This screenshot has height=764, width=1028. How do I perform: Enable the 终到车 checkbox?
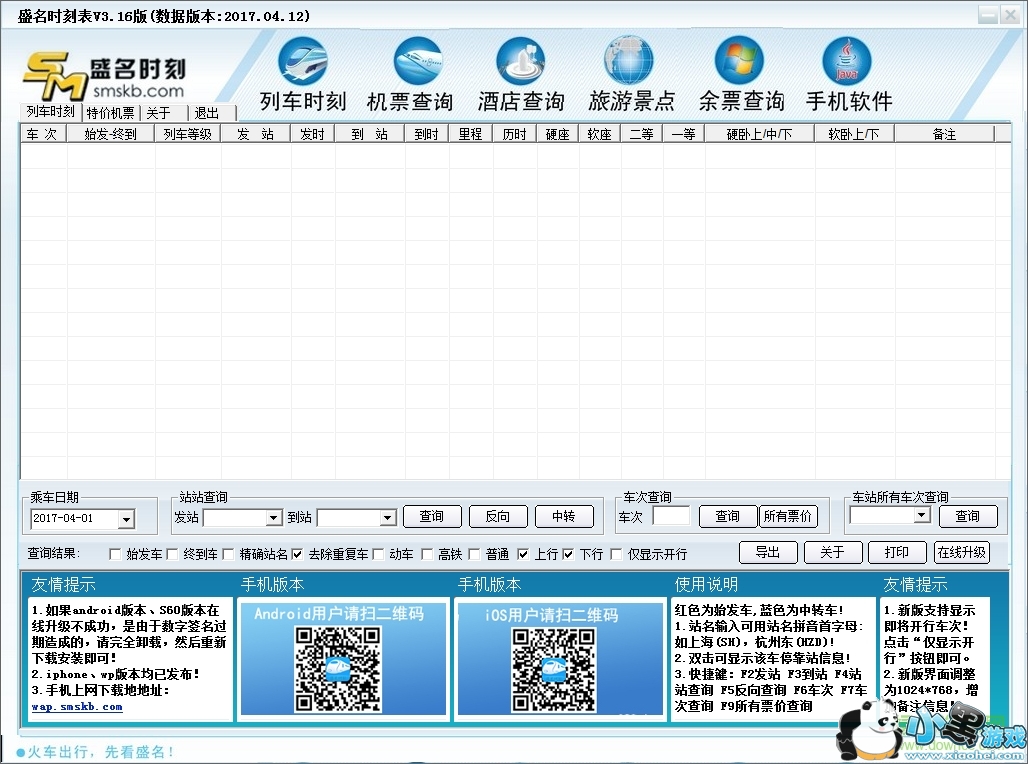click(172, 554)
